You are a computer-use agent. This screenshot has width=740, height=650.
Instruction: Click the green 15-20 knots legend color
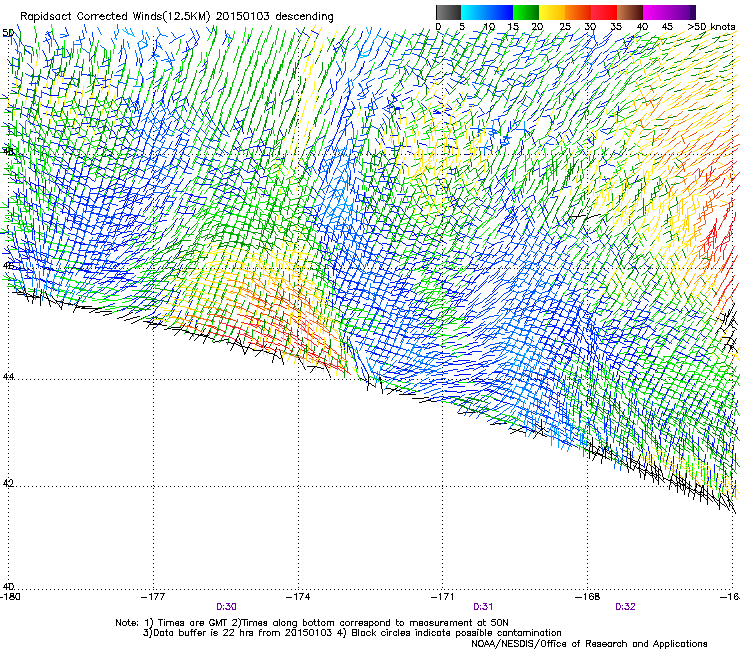[526, 12]
